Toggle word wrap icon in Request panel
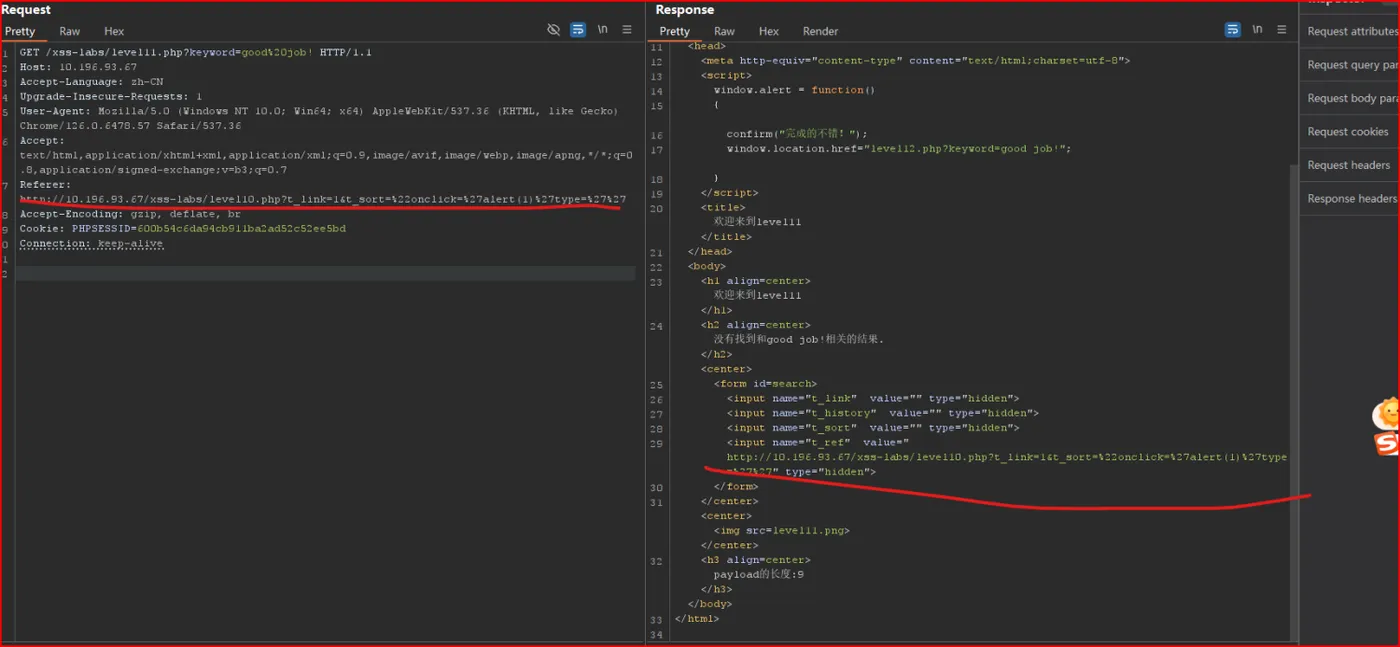1400x647 pixels. (x=578, y=30)
